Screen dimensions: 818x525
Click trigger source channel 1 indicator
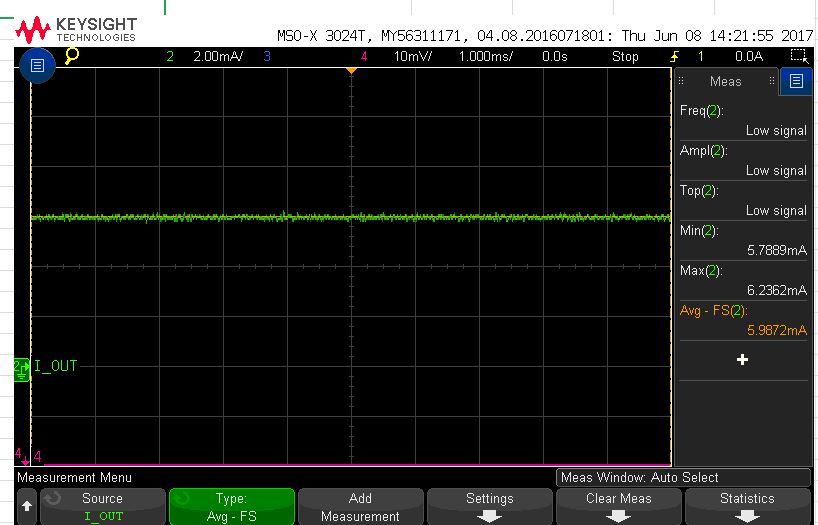tap(701, 56)
